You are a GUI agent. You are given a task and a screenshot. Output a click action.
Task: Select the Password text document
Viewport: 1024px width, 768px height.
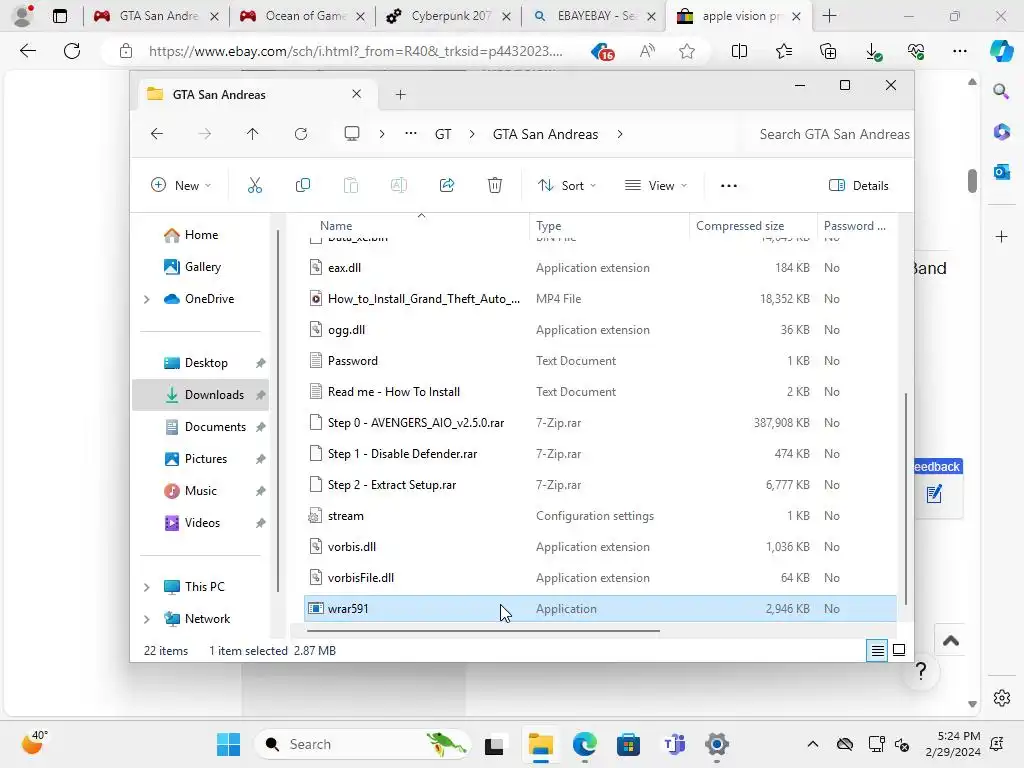(600, 361)
